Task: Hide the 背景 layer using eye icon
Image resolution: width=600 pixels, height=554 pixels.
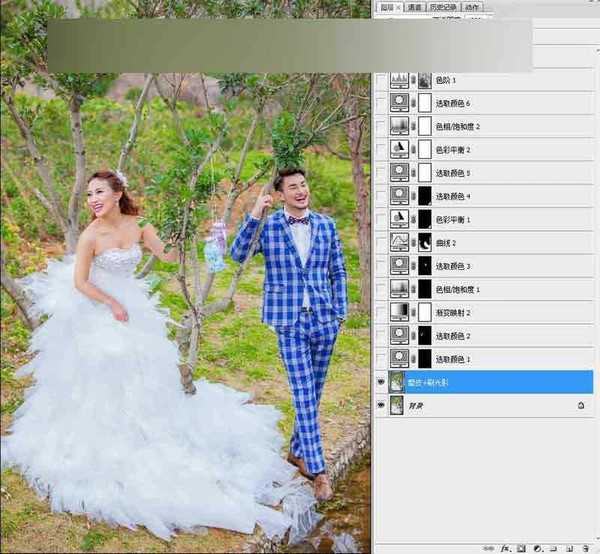Action: pos(380,405)
